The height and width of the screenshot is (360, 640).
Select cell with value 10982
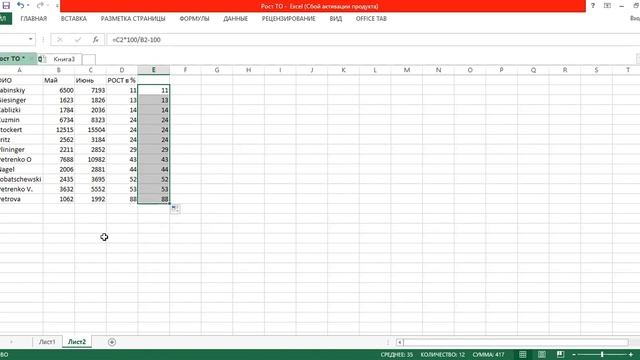pyautogui.click(x=90, y=160)
